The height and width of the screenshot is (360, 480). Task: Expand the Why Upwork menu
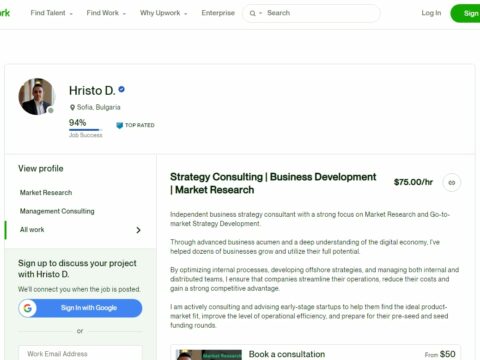(163, 13)
